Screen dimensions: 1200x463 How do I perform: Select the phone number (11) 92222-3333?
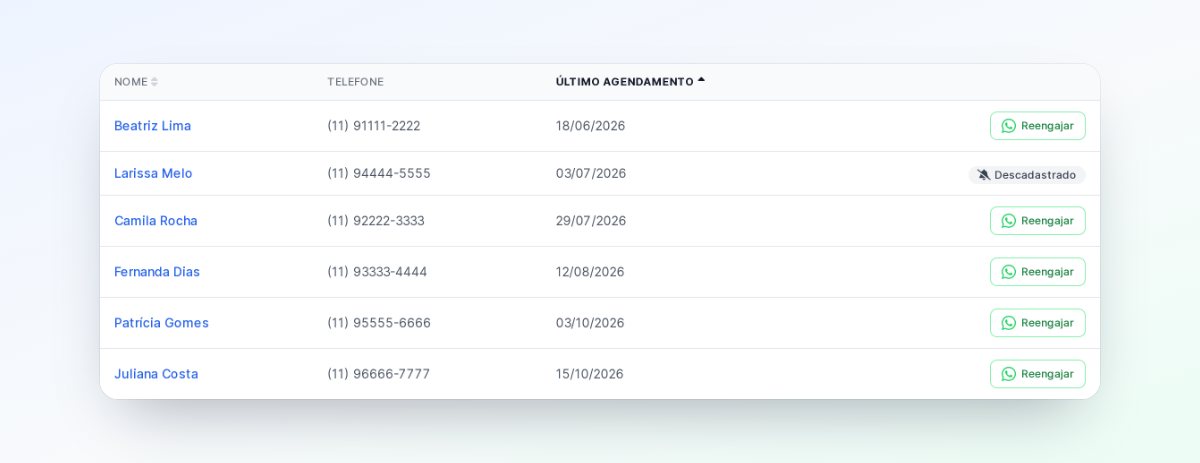(376, 221)
